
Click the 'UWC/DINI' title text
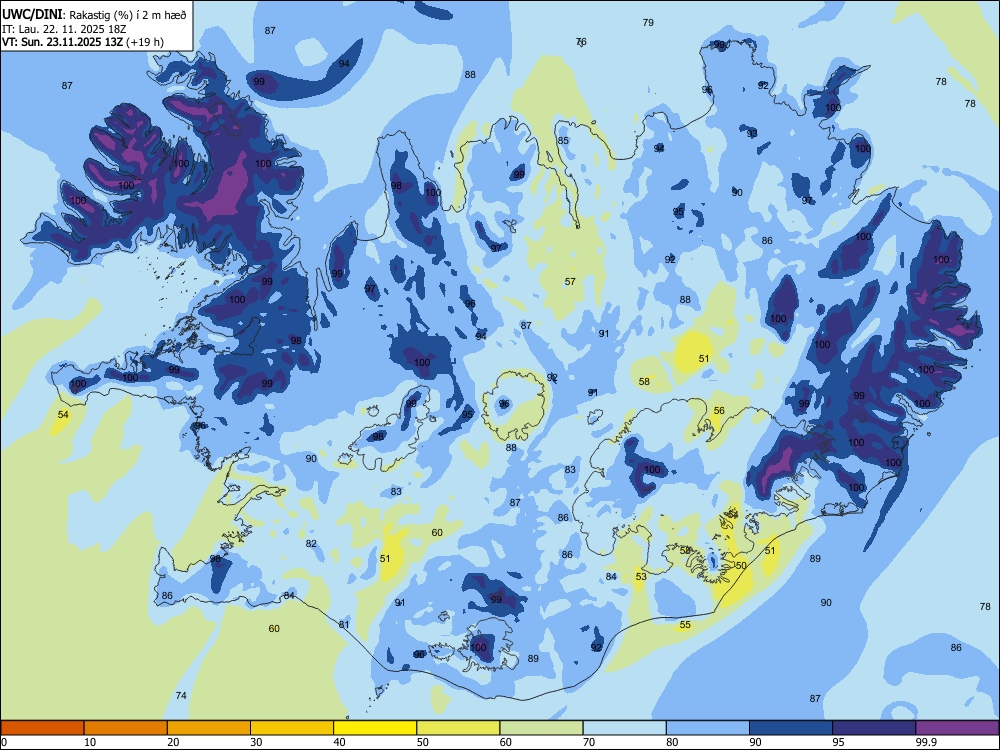tap(33, 15)
